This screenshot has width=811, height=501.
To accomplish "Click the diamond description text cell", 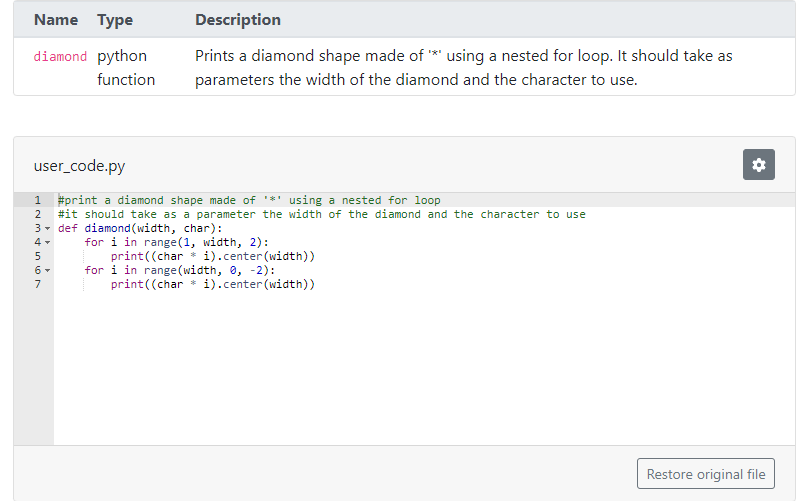I will (463, 68).
